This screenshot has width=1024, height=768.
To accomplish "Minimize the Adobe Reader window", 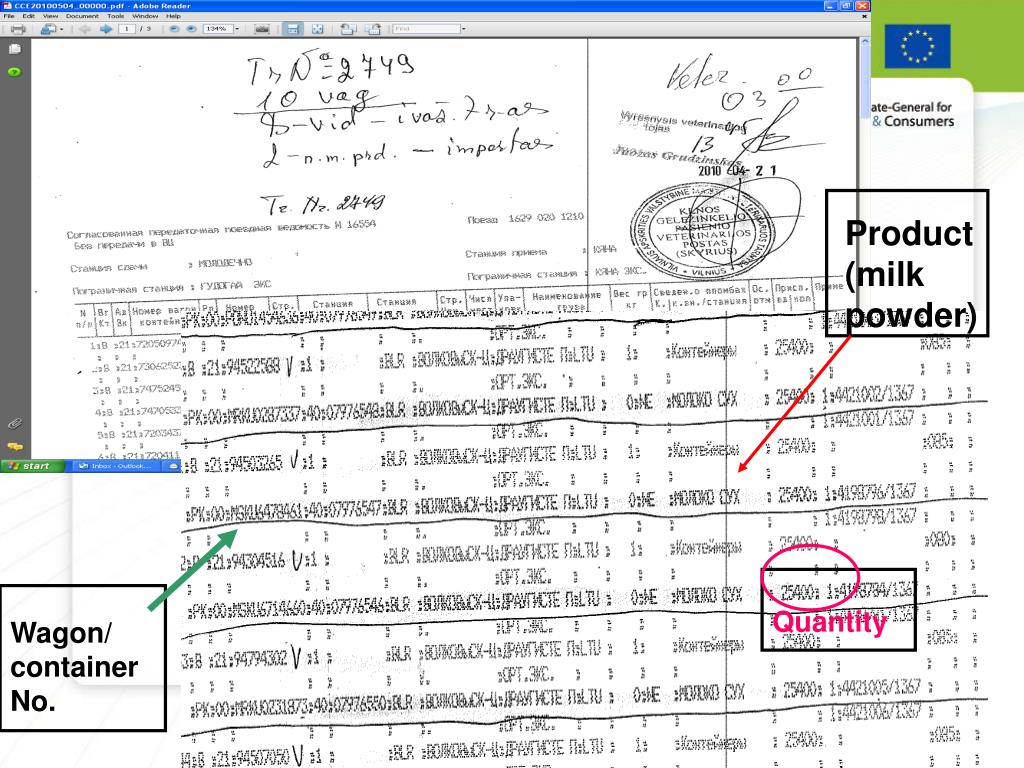I will pyautogui.click(x=831, y=5).
